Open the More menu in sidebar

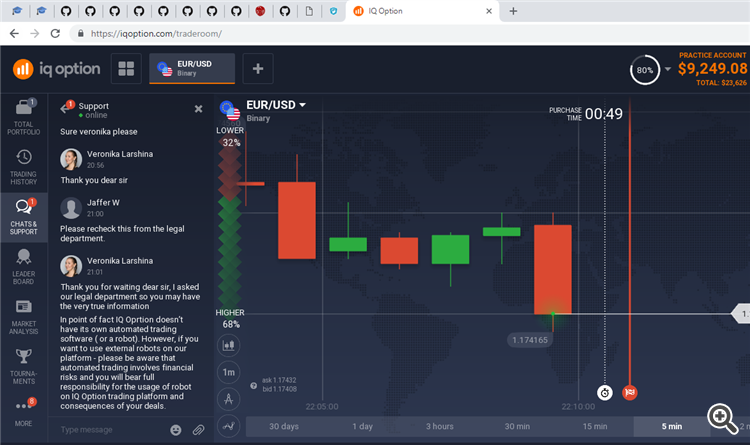(23, 412)
